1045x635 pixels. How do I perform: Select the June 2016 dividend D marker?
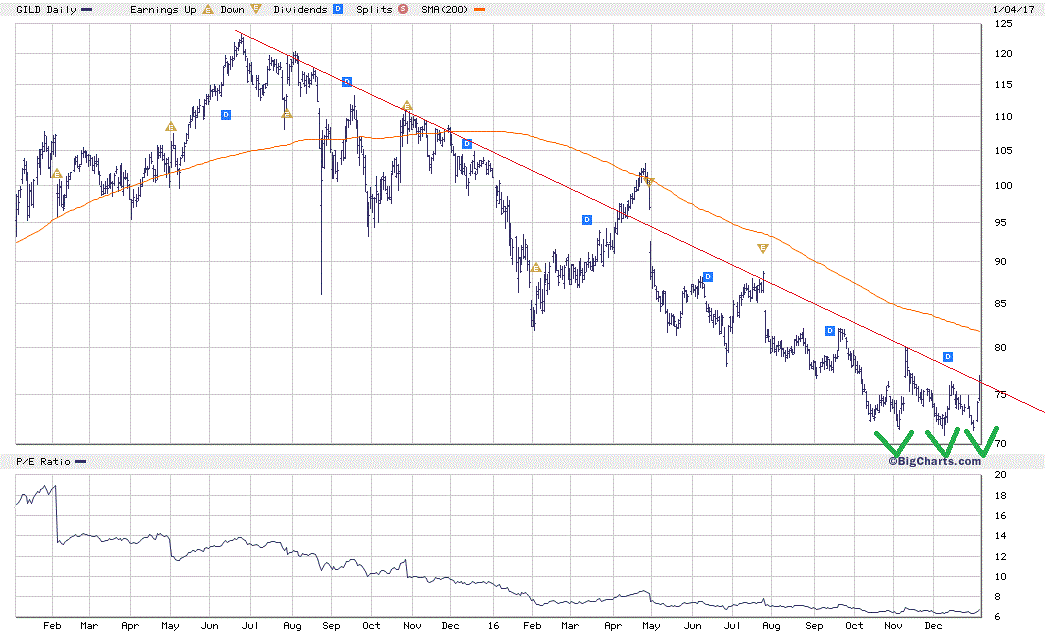[708, 277]
